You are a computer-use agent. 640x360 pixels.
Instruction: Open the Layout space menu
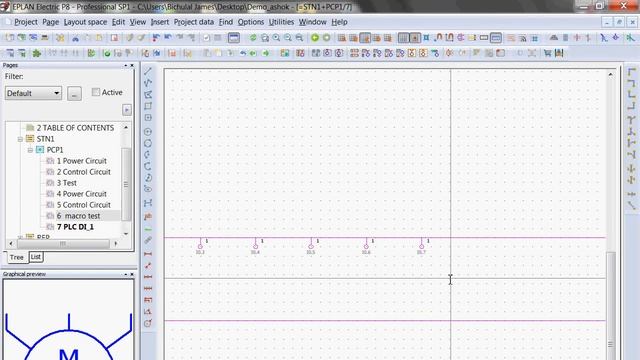(85, 22)
